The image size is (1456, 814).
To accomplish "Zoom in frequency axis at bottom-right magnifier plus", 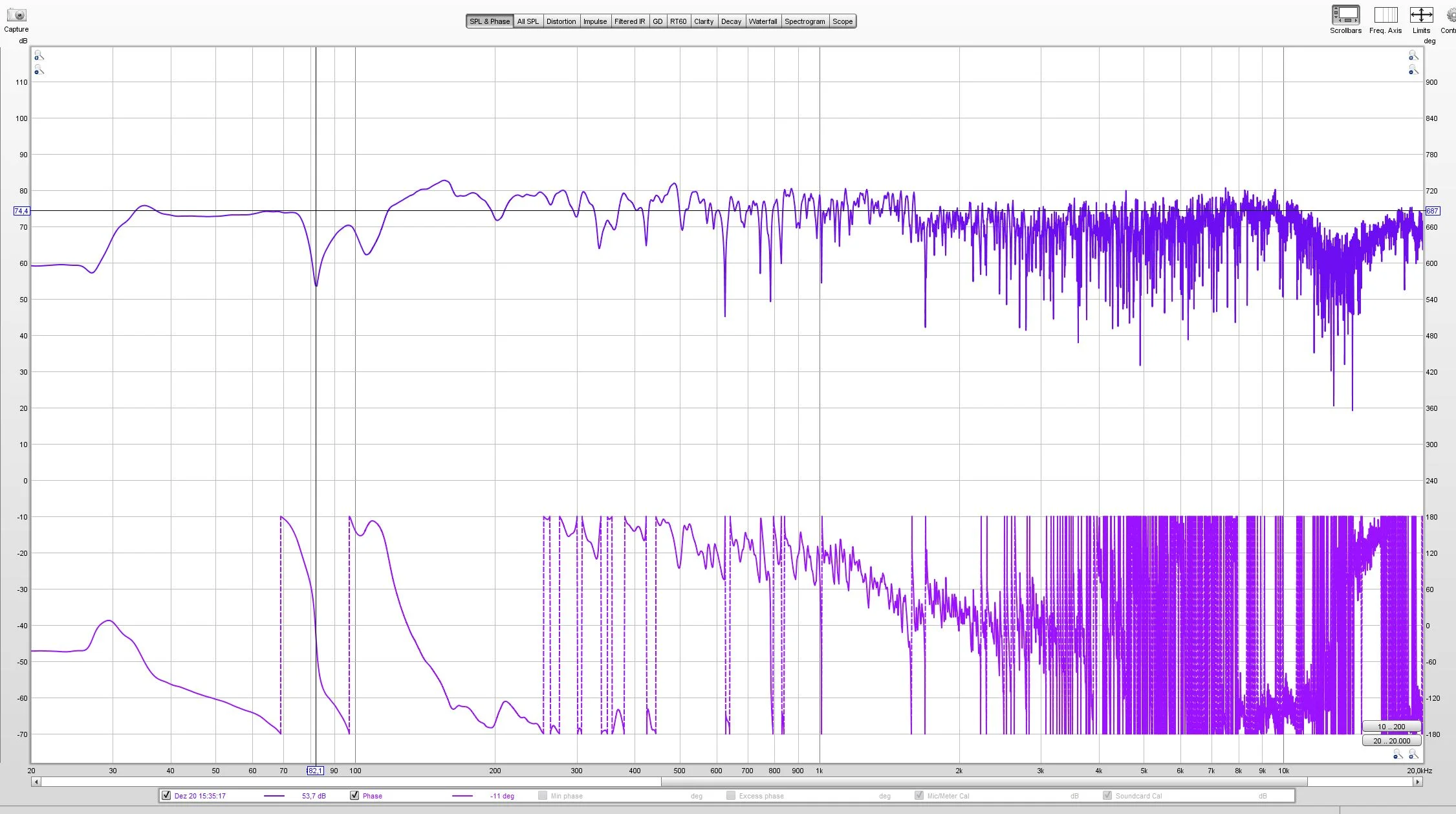I will point(1413,754).
